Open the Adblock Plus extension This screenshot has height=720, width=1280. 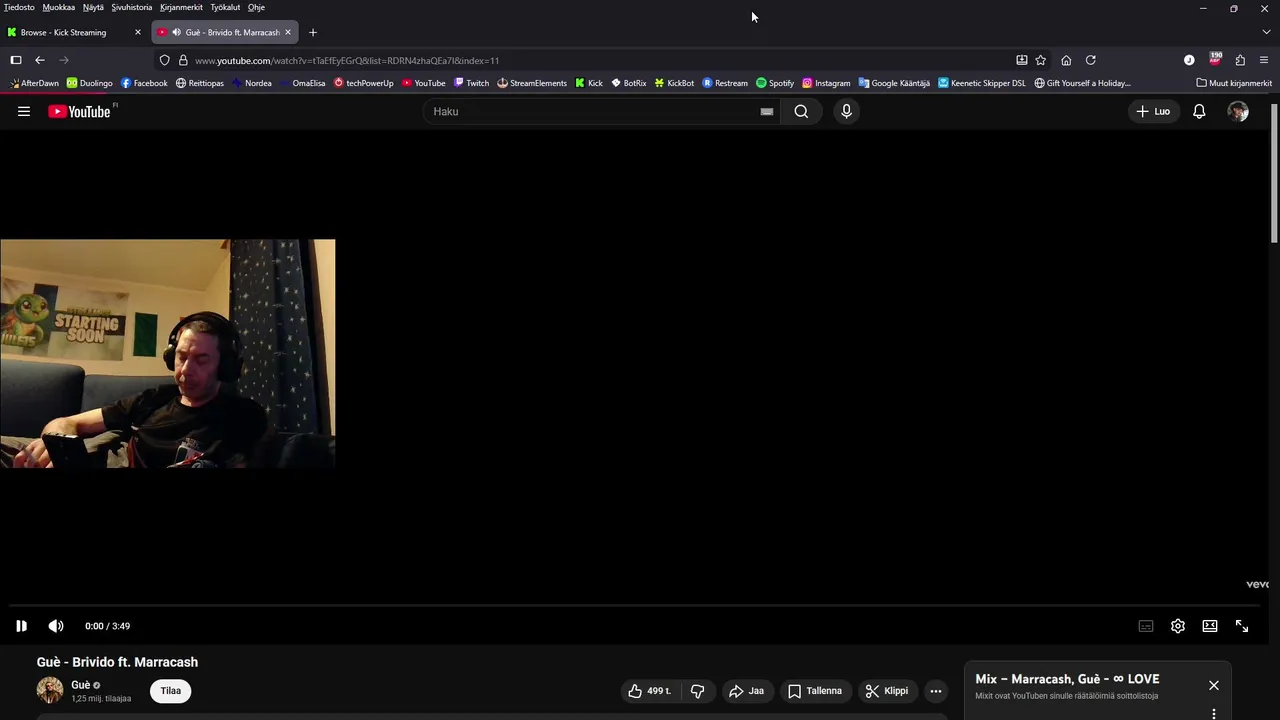click(1215, 60)
